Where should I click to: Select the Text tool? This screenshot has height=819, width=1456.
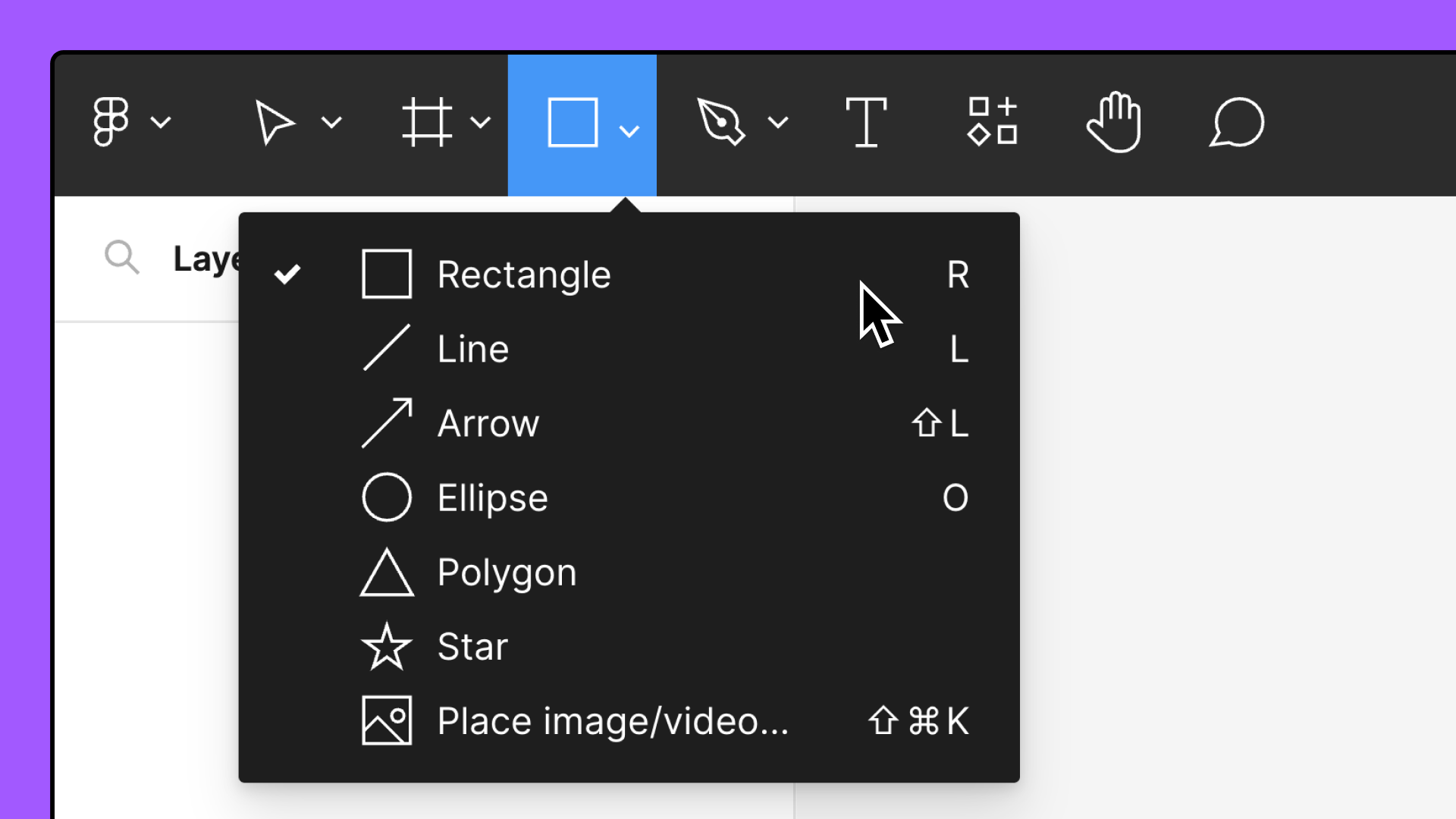[867, 122]
